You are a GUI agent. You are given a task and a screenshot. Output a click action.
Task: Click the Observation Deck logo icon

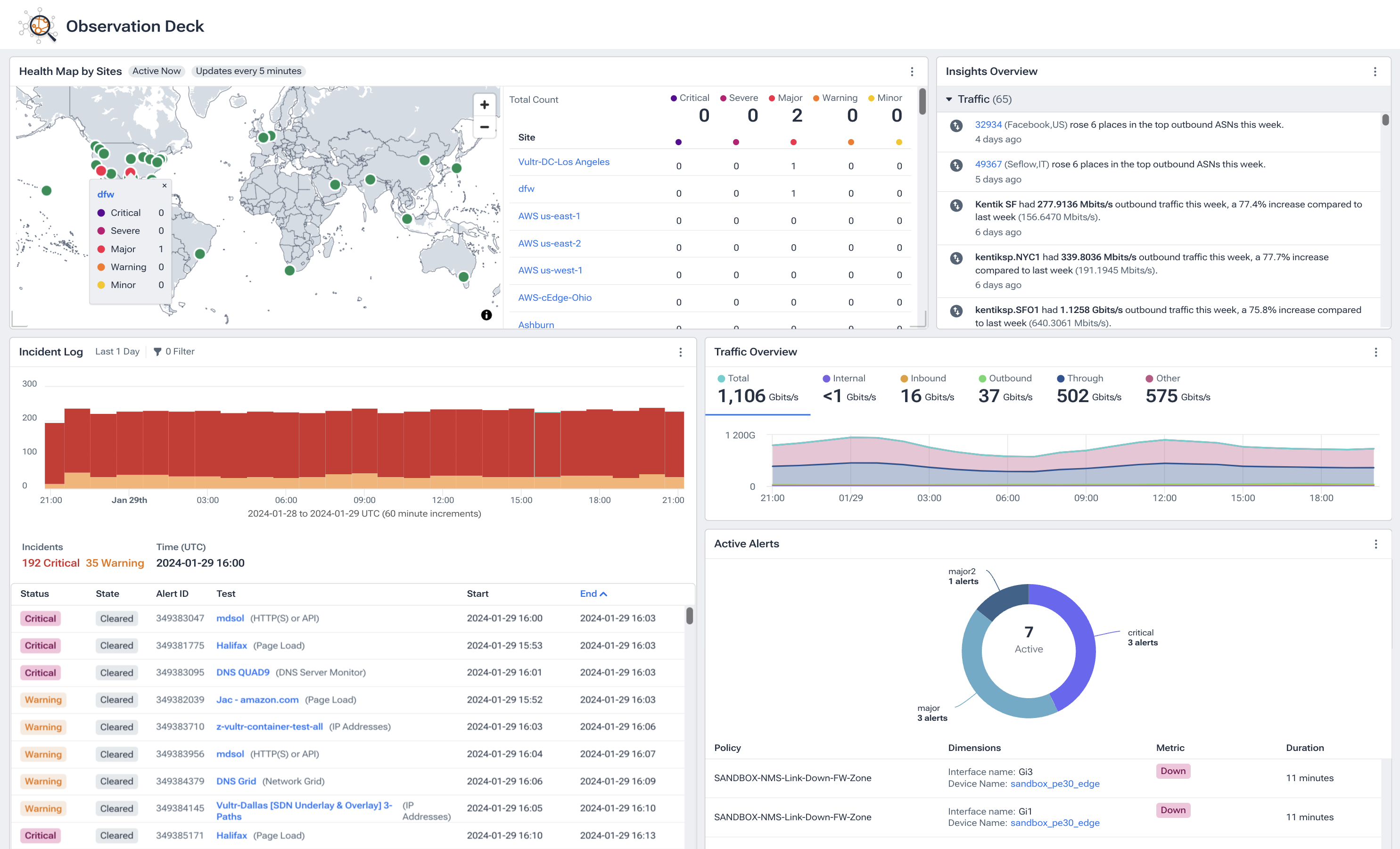(x=39, y=25)
